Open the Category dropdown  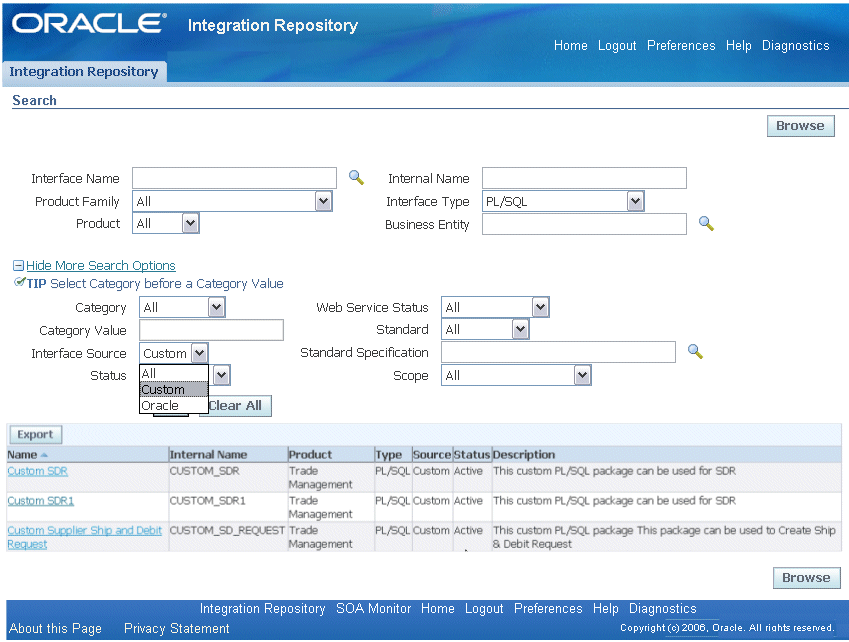(x=182, y=307)
